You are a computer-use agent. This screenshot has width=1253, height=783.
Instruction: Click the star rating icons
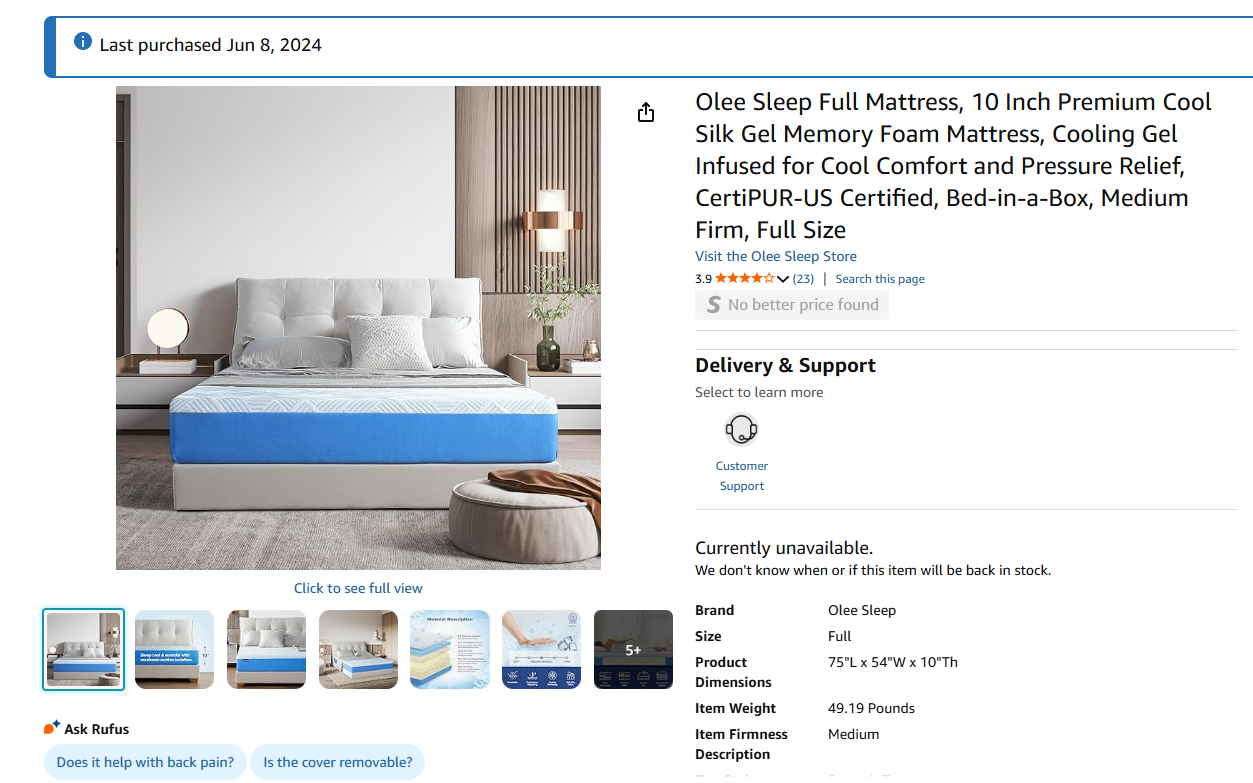coord(744,279)
